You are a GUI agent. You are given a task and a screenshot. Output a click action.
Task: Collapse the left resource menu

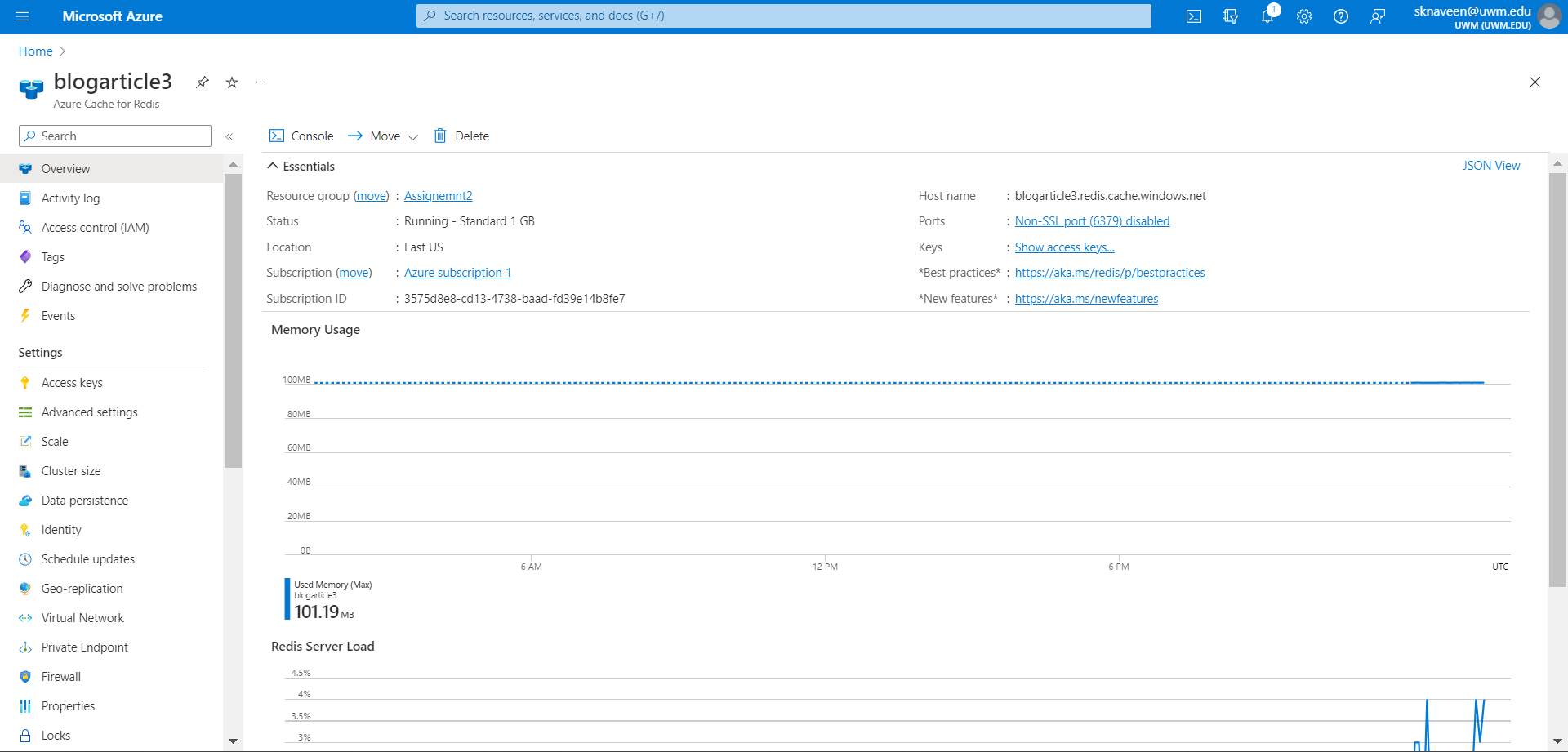click(229, 136)
